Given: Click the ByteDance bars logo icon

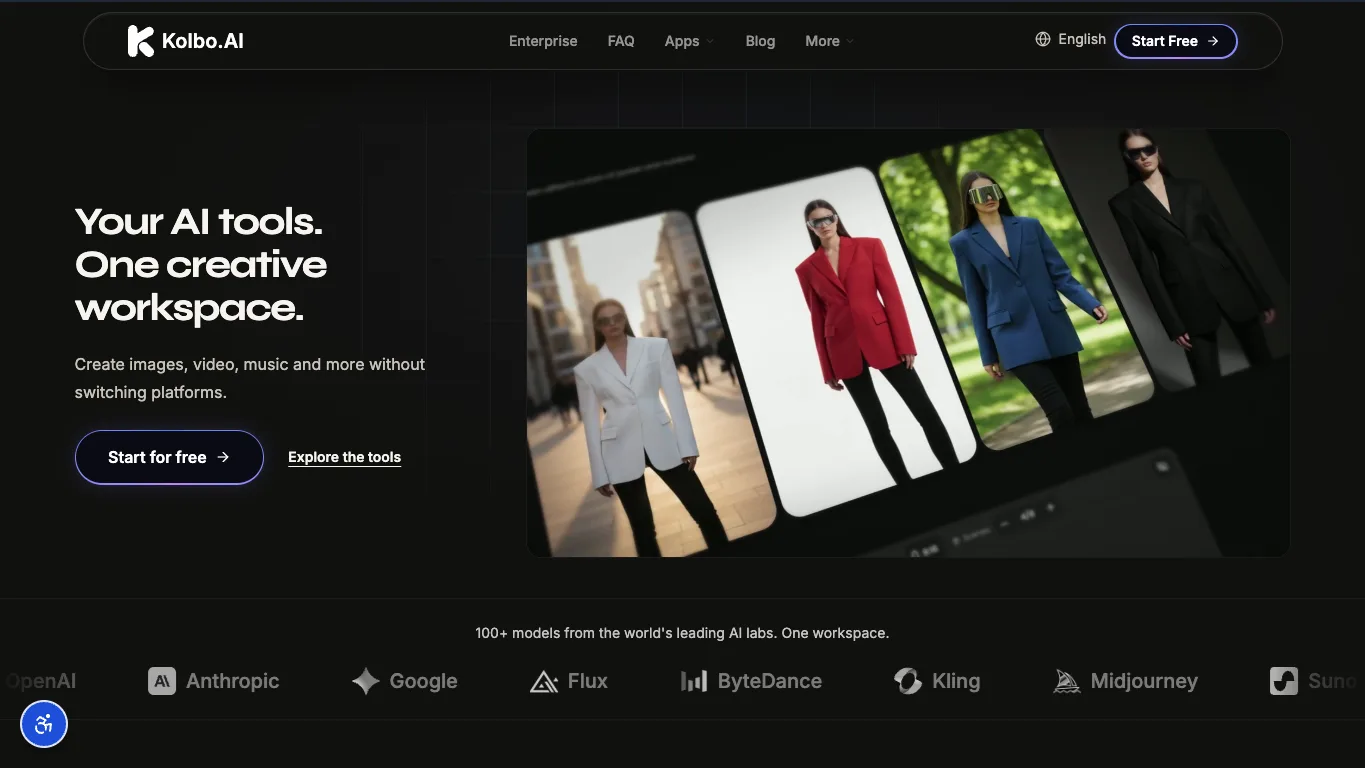Looking at the screenshot, I should tap(694, 681).
